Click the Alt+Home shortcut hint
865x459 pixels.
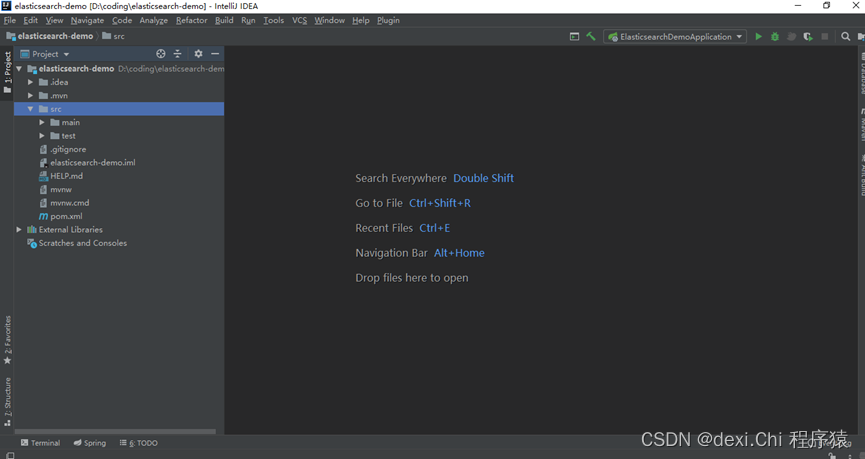459,253
